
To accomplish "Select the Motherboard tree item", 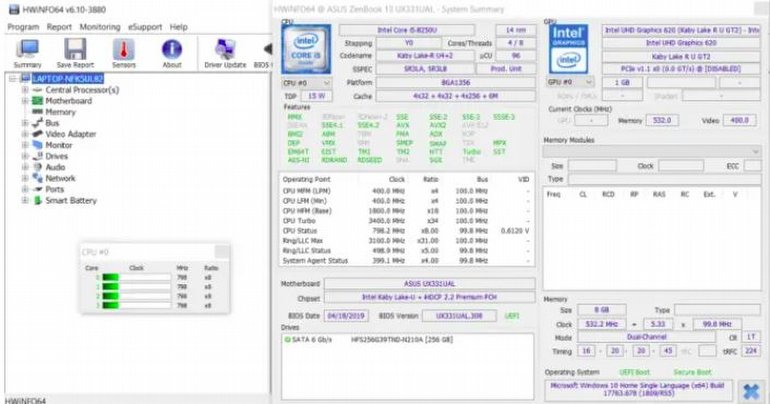I will [x=68, y=101].
